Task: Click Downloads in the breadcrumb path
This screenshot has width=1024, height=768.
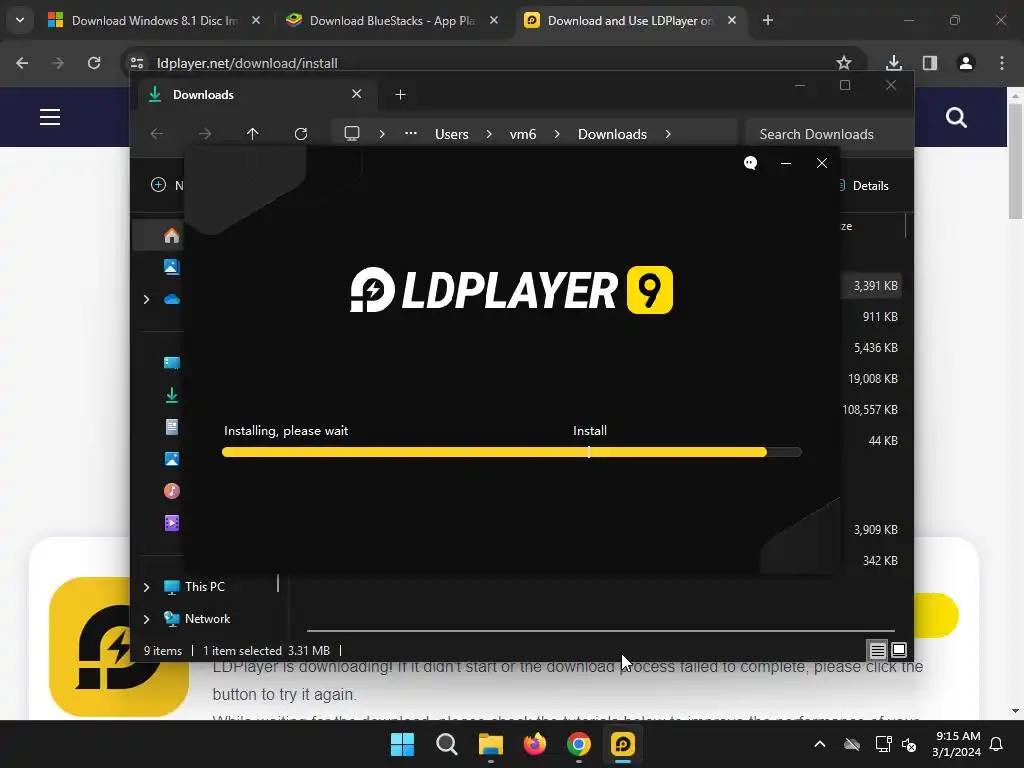Action: 612,134
